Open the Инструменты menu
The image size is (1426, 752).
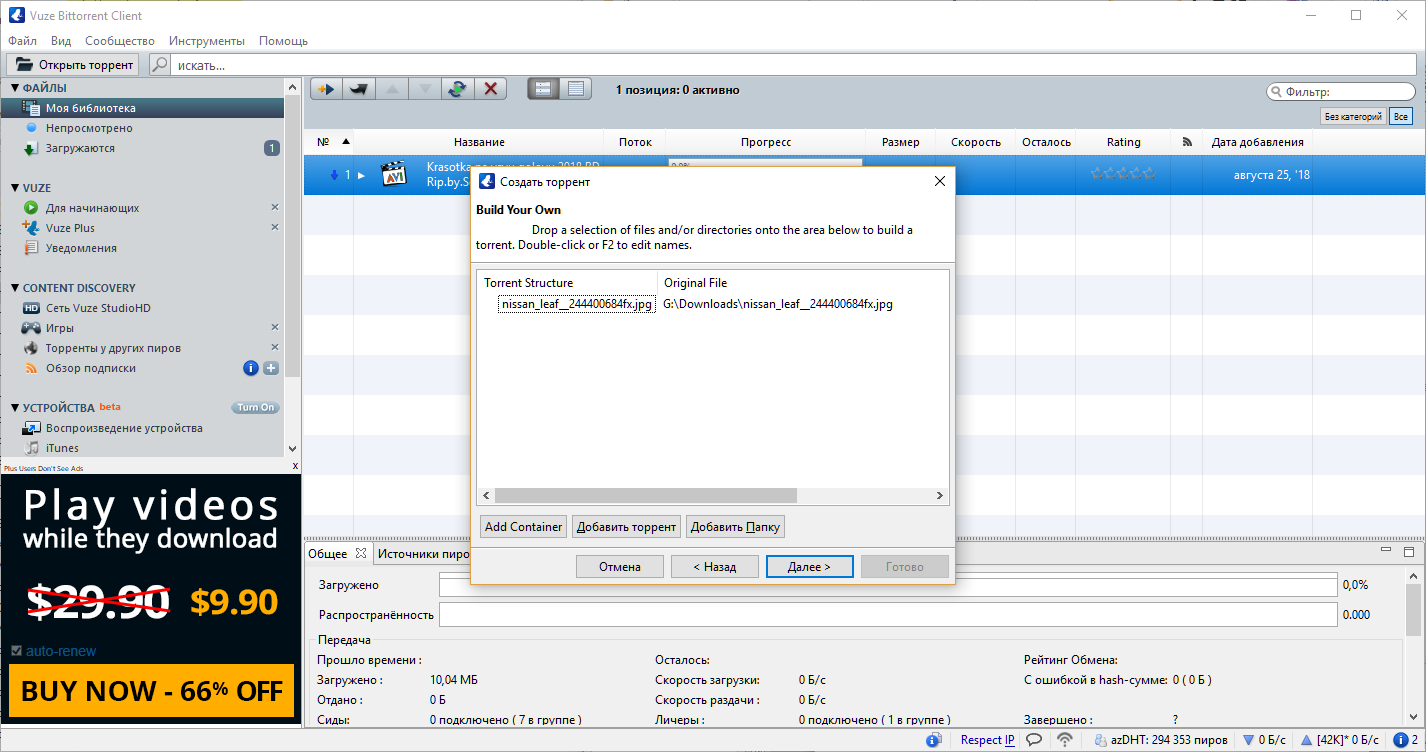pos(207,41)
